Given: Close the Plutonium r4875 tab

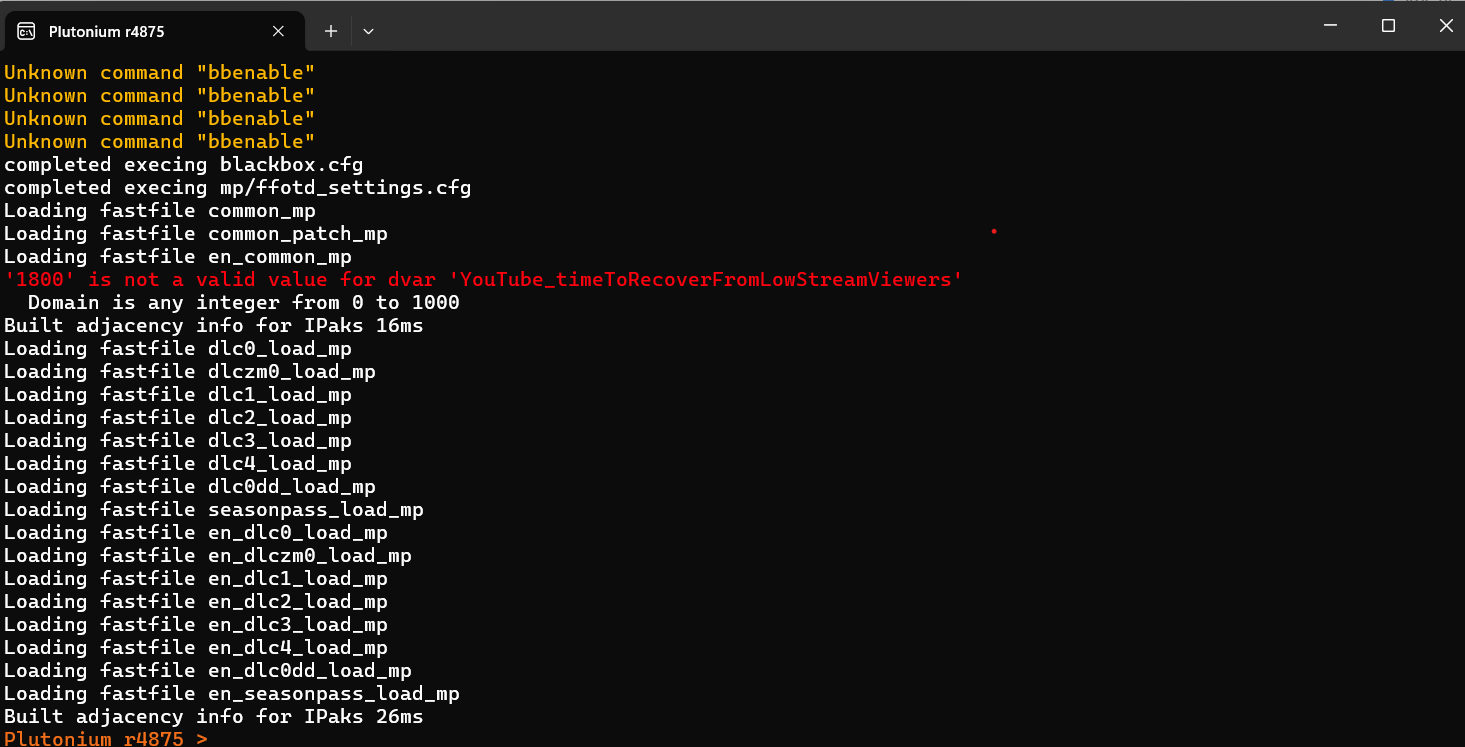Looking at the screenshot, I should point(279,31).
